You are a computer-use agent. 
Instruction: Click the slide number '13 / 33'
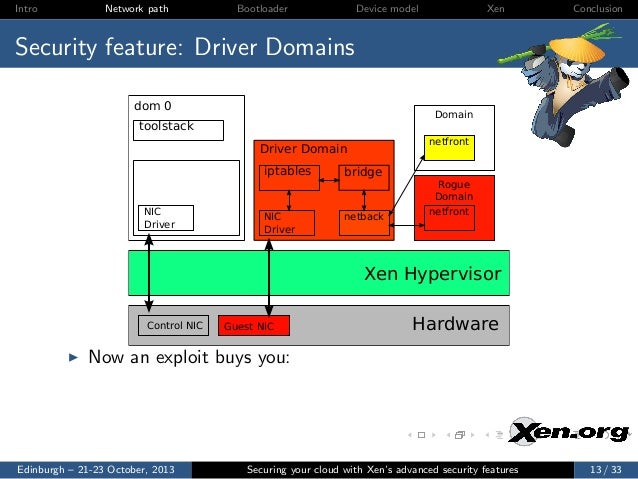pos(606,470)
